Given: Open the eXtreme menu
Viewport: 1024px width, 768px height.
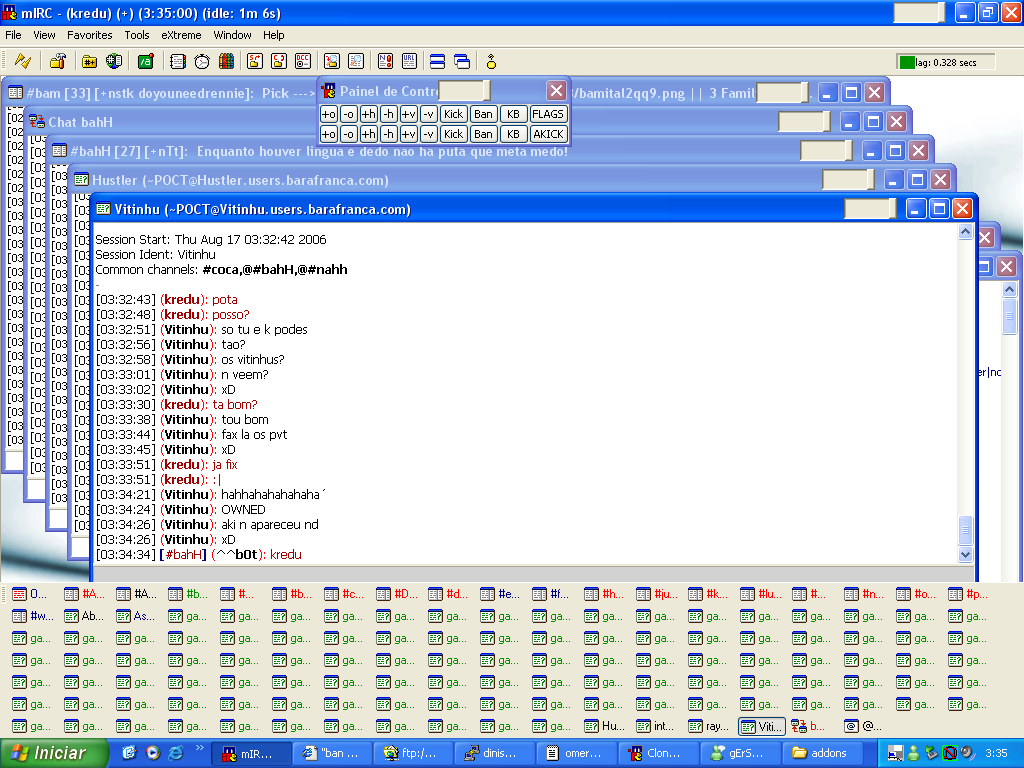Looking at the screenshot, I should (x=181, y=35).
